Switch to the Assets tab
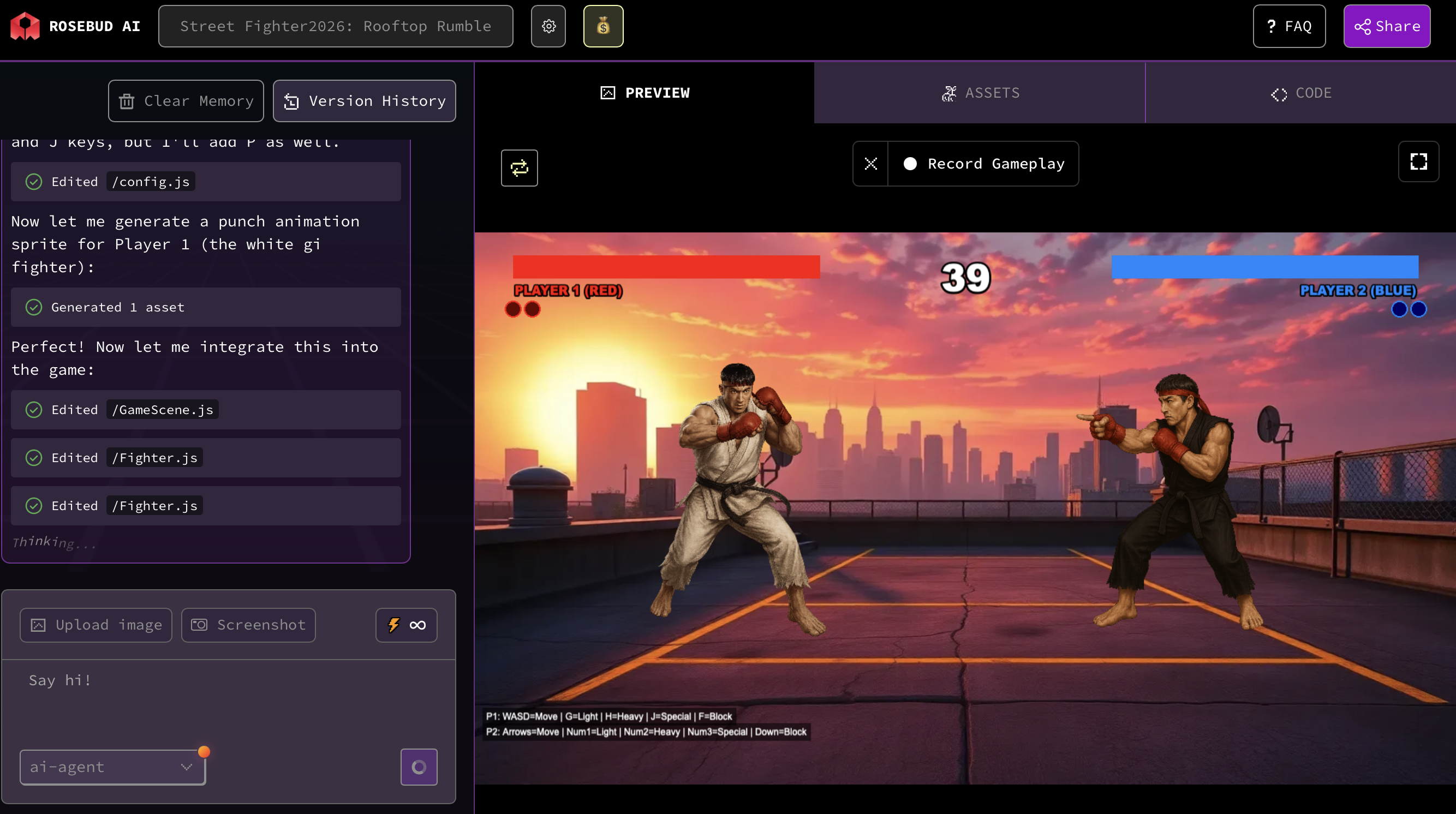The width and height of the screenshot is (1456, 814). (x=980, y=93)
